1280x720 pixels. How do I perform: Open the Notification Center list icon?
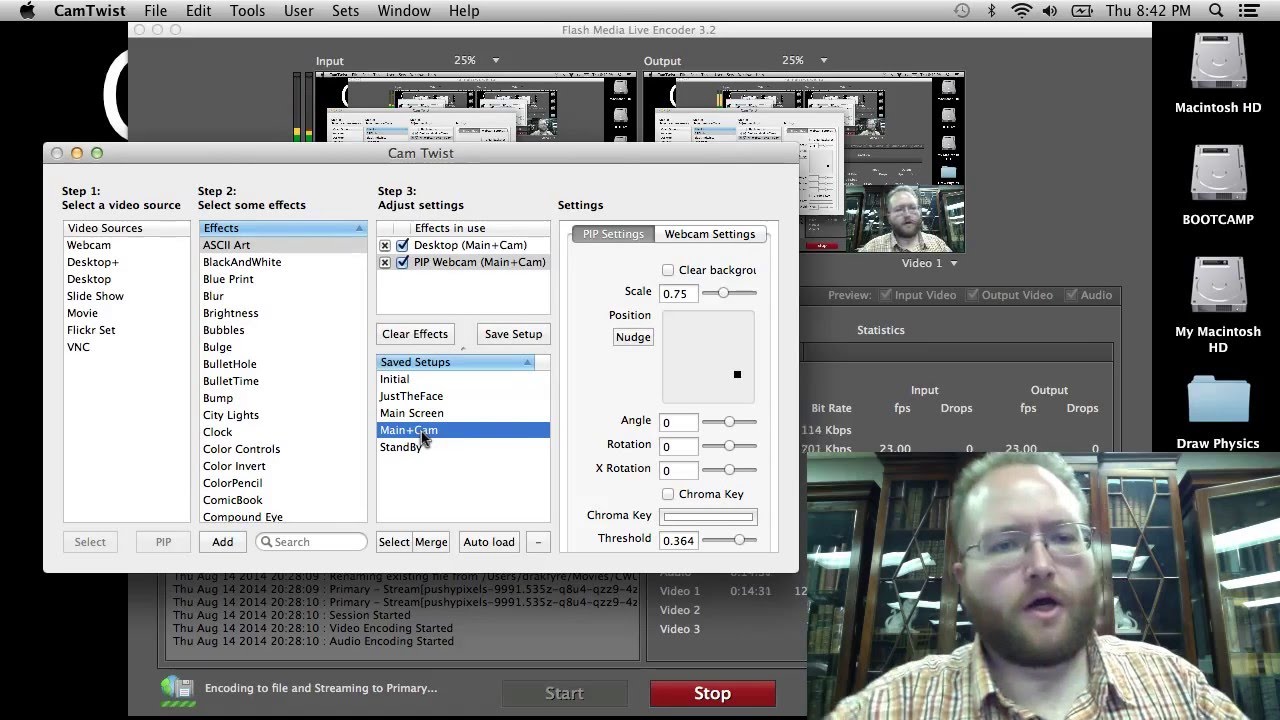tap(1250, 11)
